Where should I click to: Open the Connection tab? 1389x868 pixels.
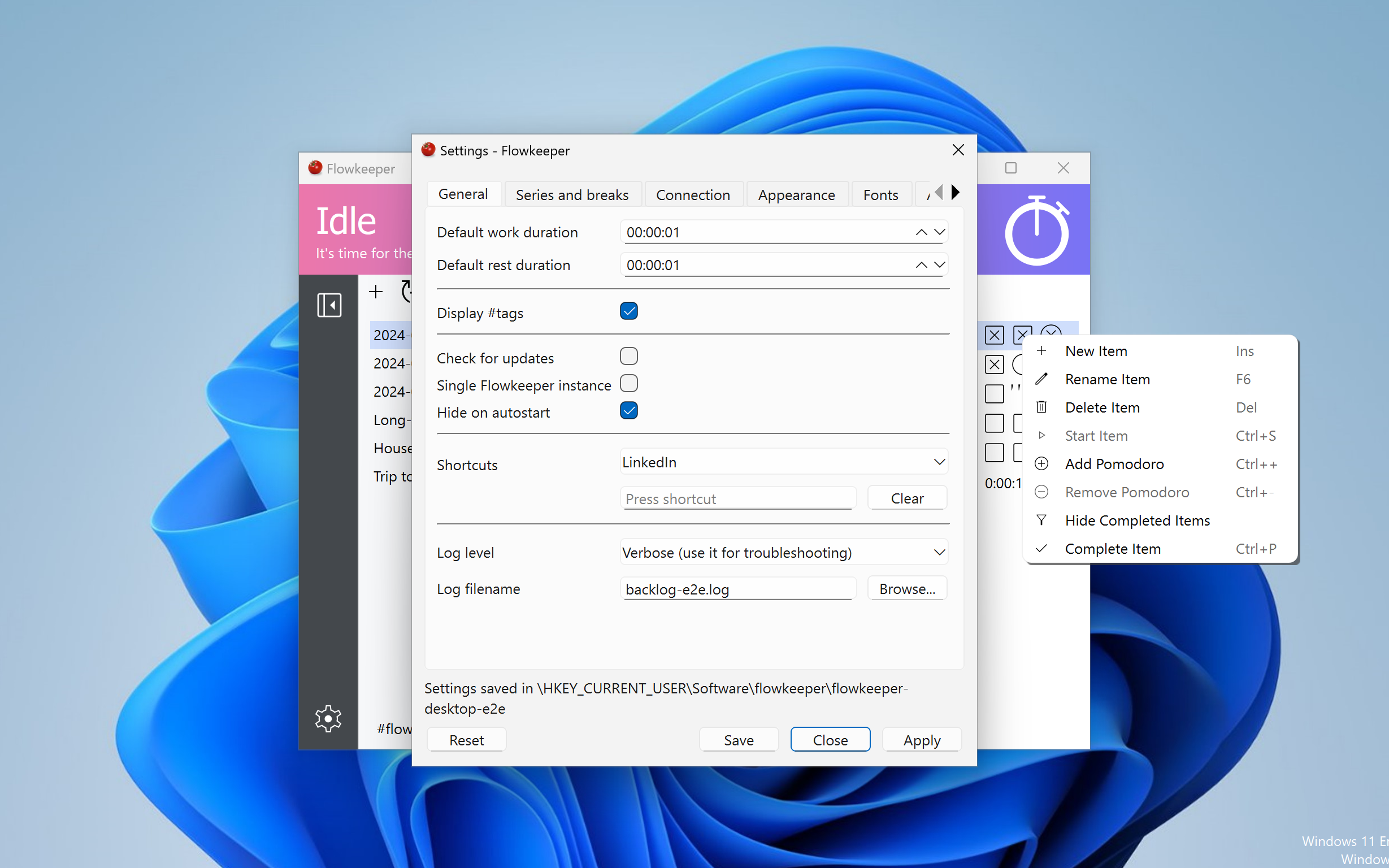[693, 195]
